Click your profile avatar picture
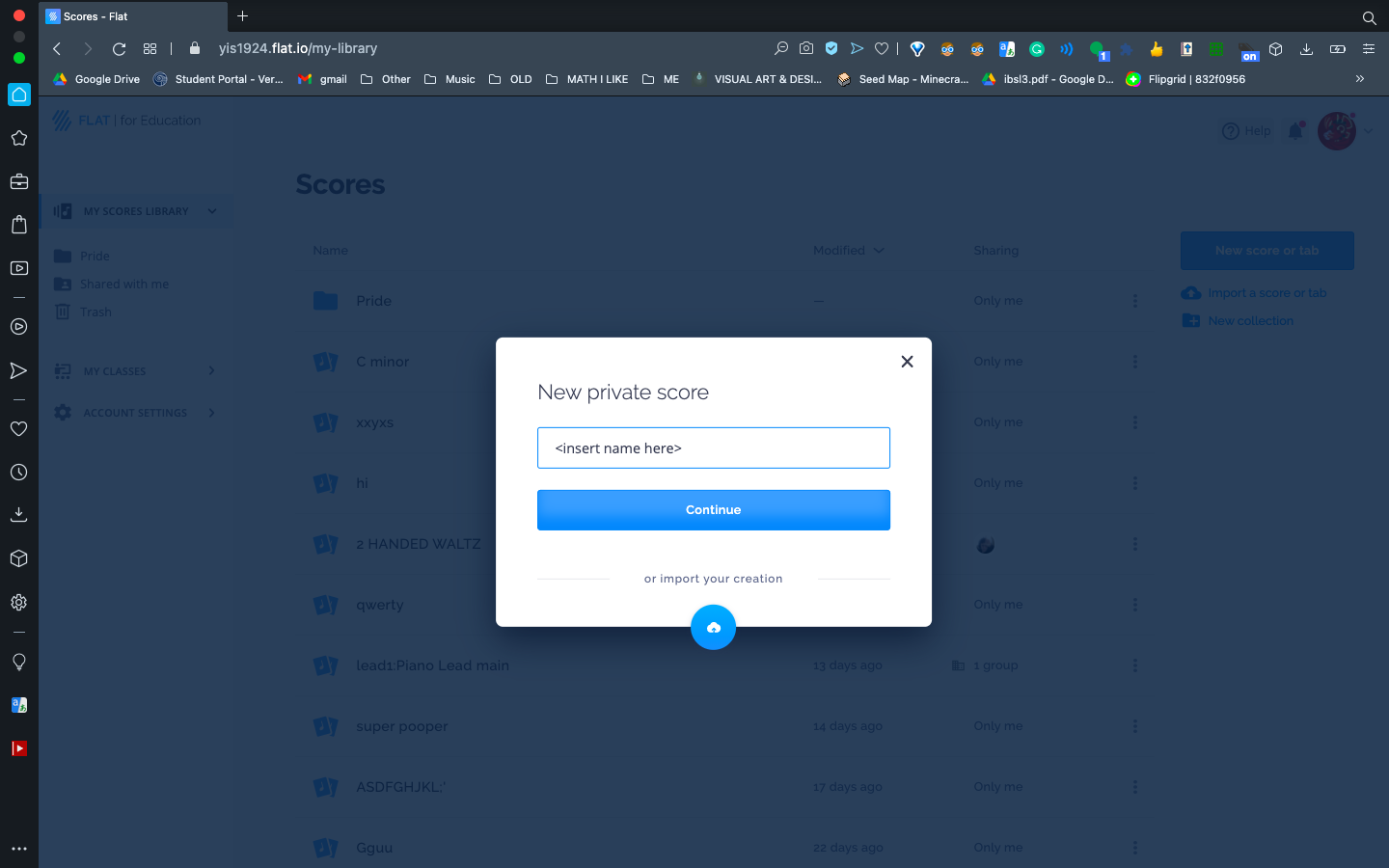 [x=1337, y=130]
